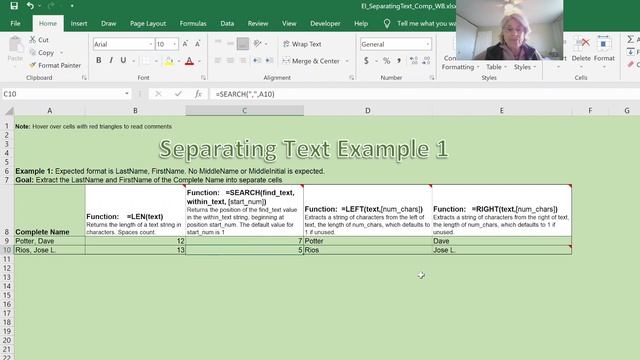
Task: Open Cell Styles dropdown
Action: point(524,67)
